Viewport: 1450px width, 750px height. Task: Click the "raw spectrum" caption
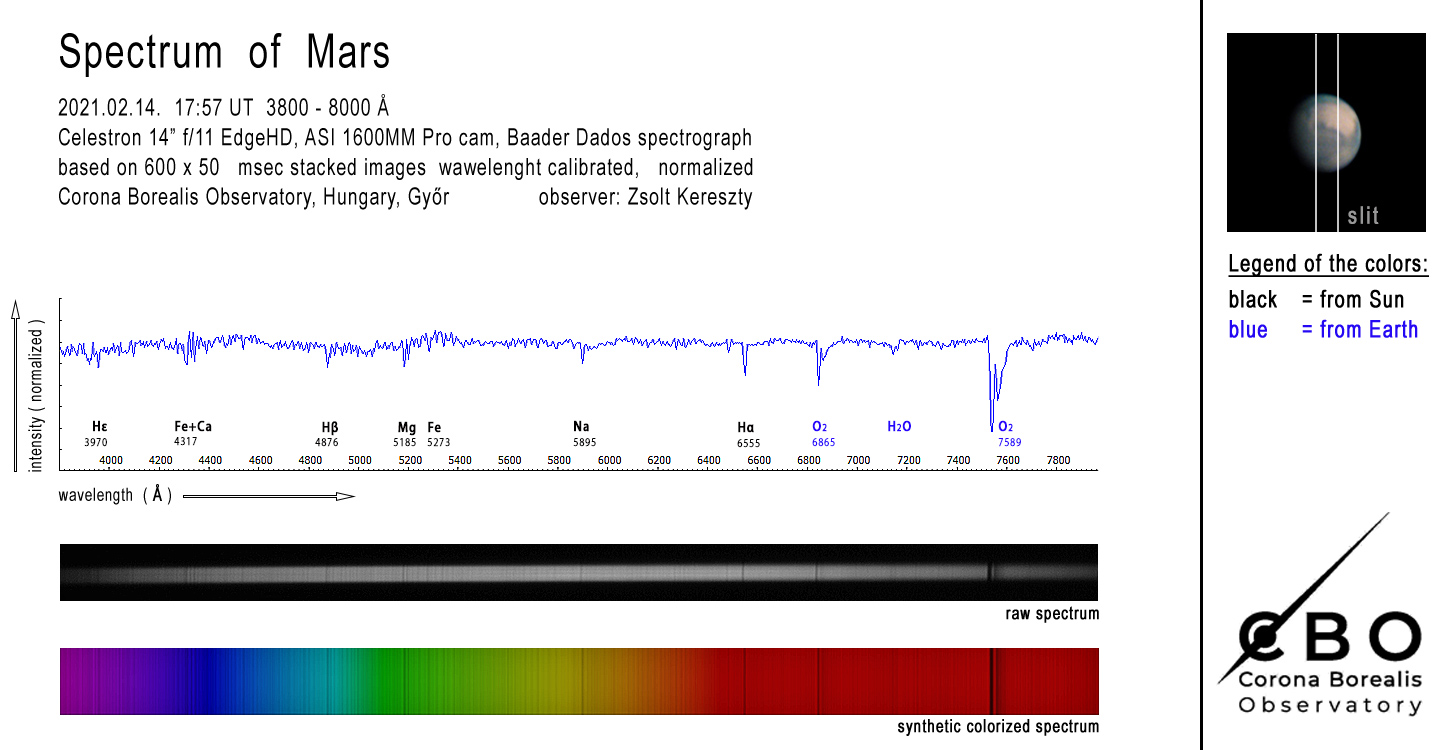pyautogui.click(x=1052, y=614)
